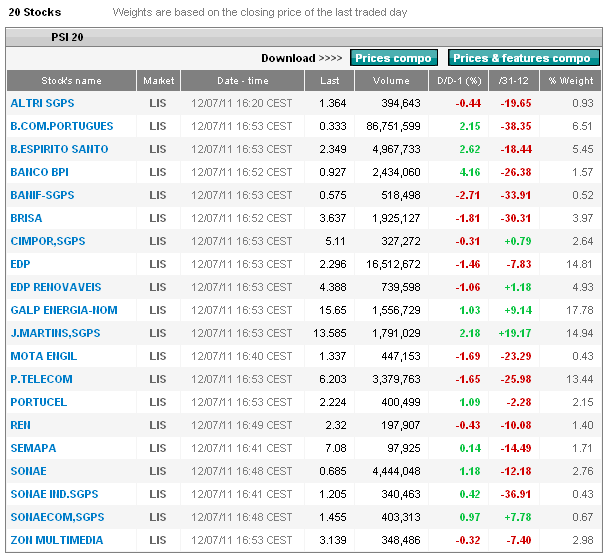Click the Volume column header
This screenshot has height=557, width=613.
[x=391, y=81]
